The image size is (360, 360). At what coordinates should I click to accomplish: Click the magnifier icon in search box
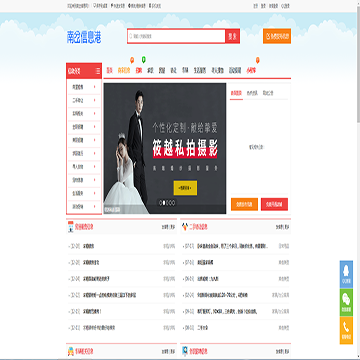131,36
